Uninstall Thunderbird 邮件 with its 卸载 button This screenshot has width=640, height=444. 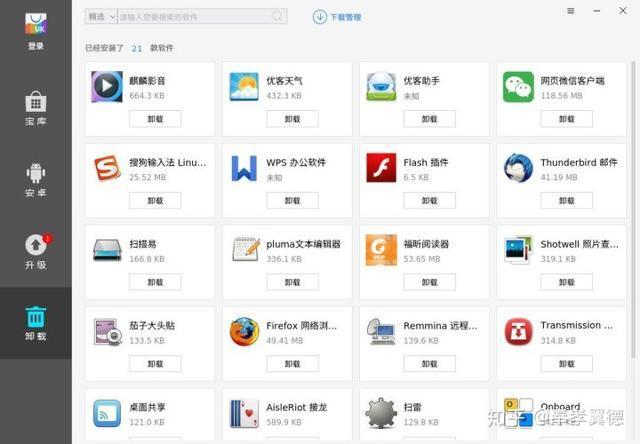[567, 201]
